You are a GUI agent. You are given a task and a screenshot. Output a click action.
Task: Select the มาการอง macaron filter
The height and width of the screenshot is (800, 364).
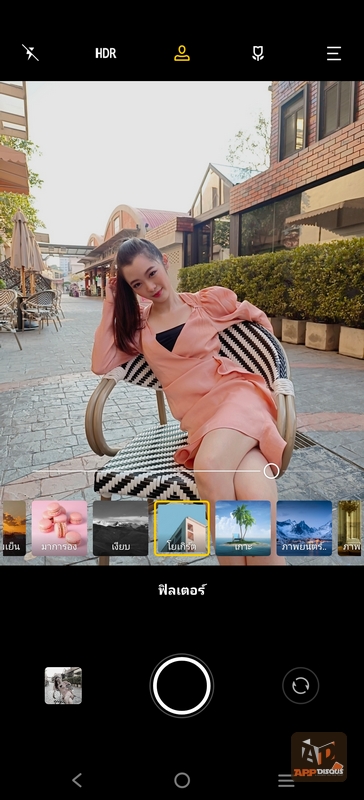[59, 528]
